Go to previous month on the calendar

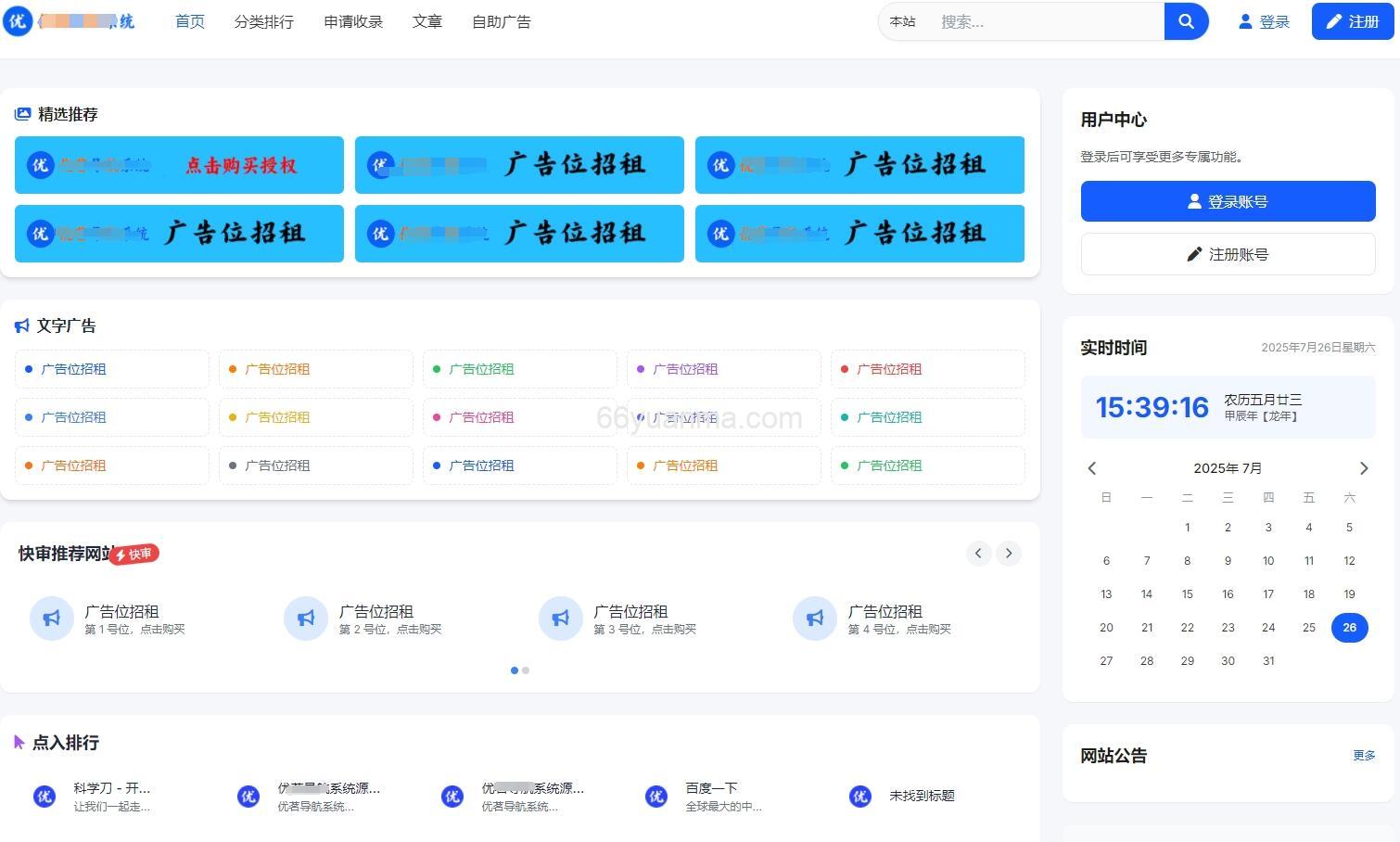[x=1091, y=468]
